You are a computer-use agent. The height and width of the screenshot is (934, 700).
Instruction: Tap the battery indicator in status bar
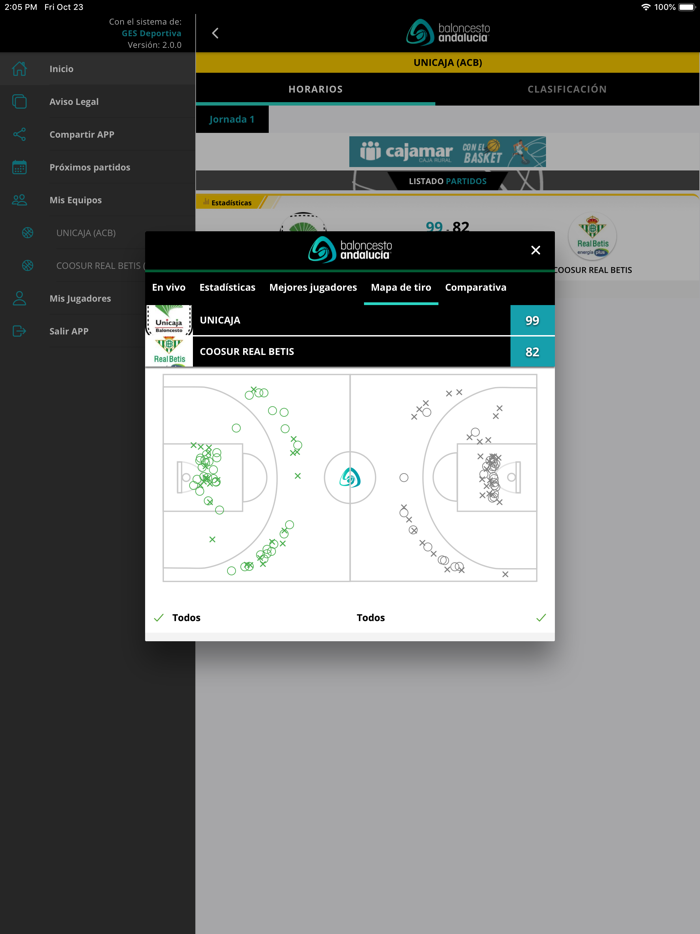coord(686,7)
